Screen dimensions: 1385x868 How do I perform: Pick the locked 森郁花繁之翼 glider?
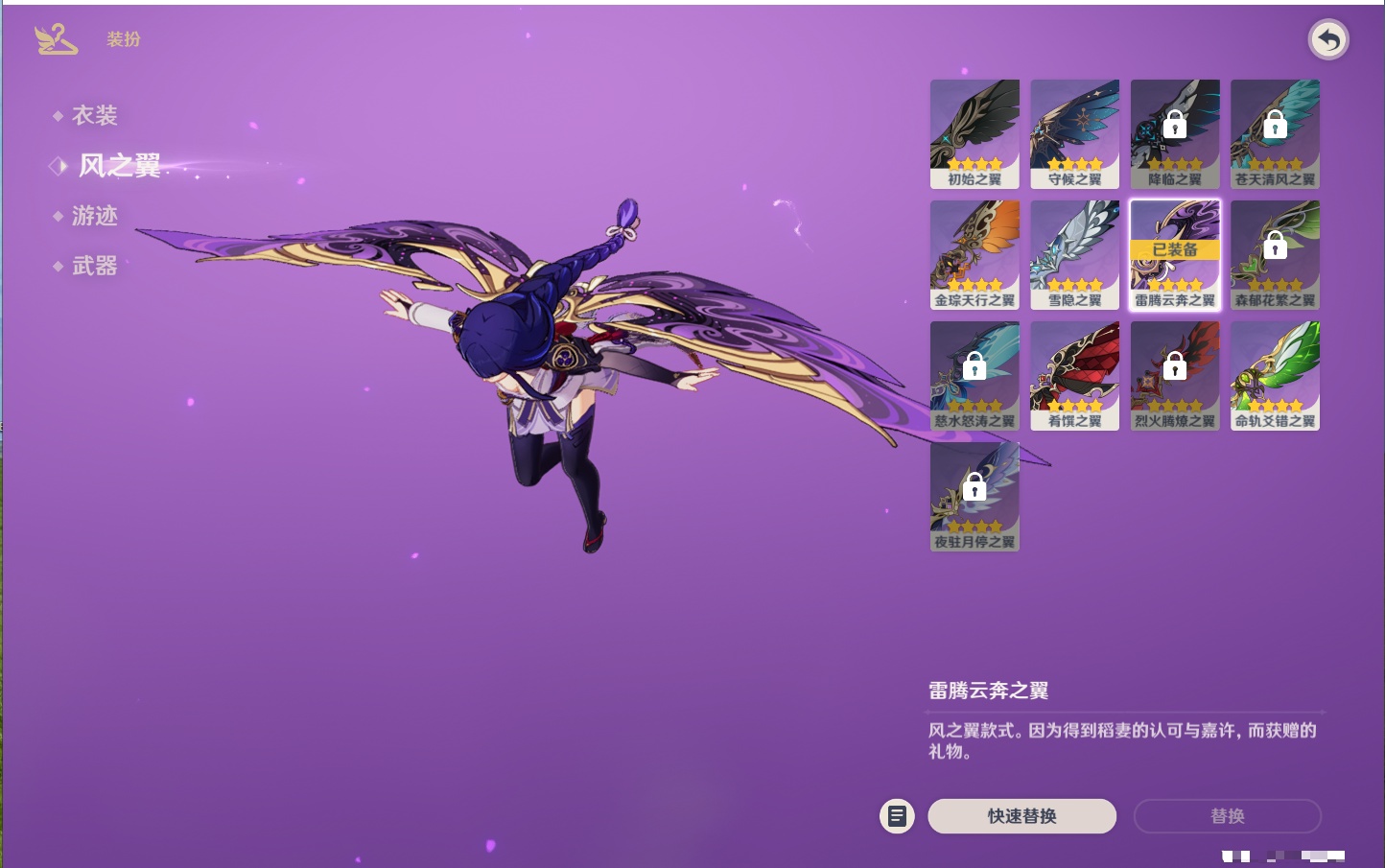click(x=1275, y=255)
